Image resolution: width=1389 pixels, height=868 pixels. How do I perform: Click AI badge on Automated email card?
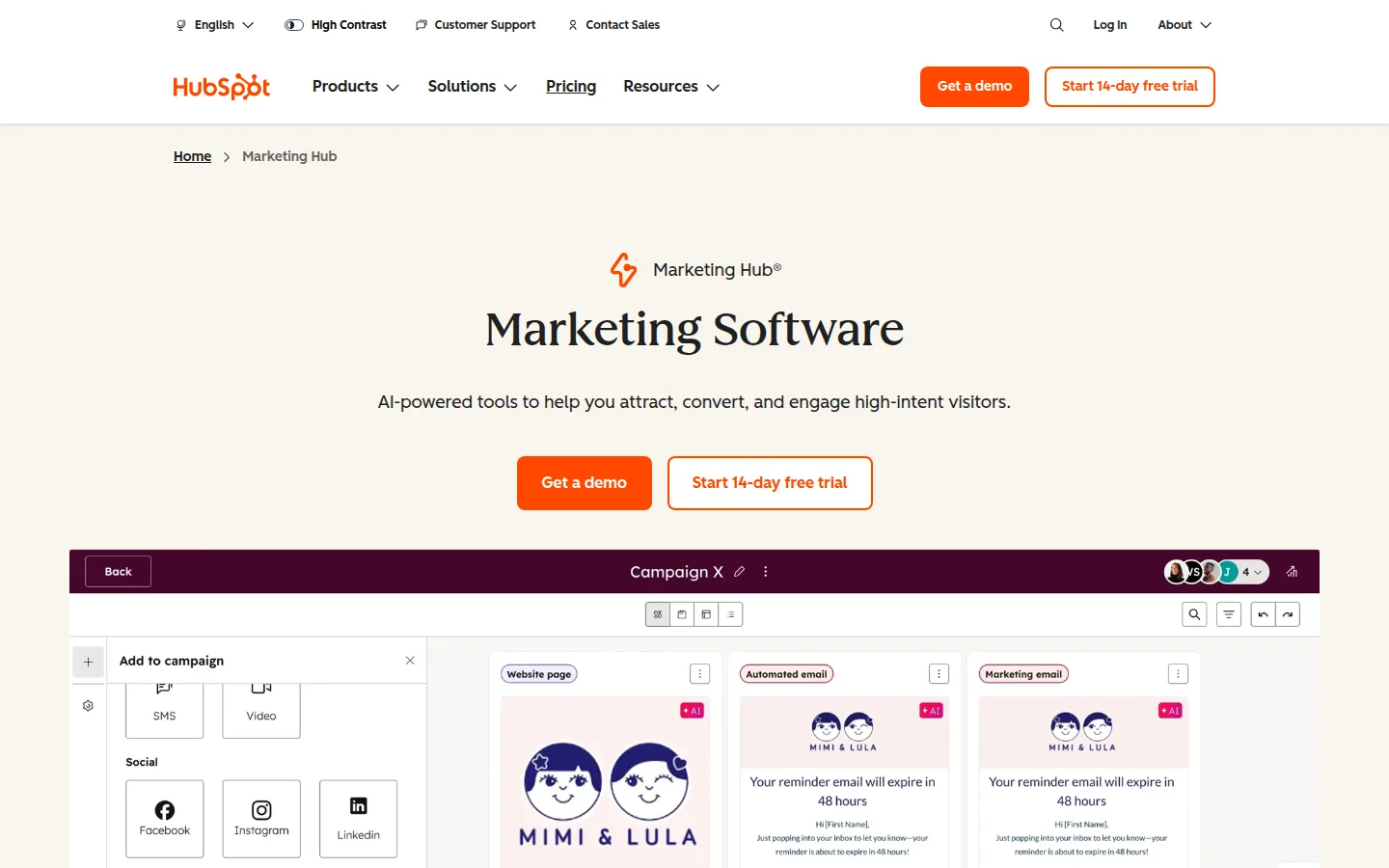tap(931, 711)
